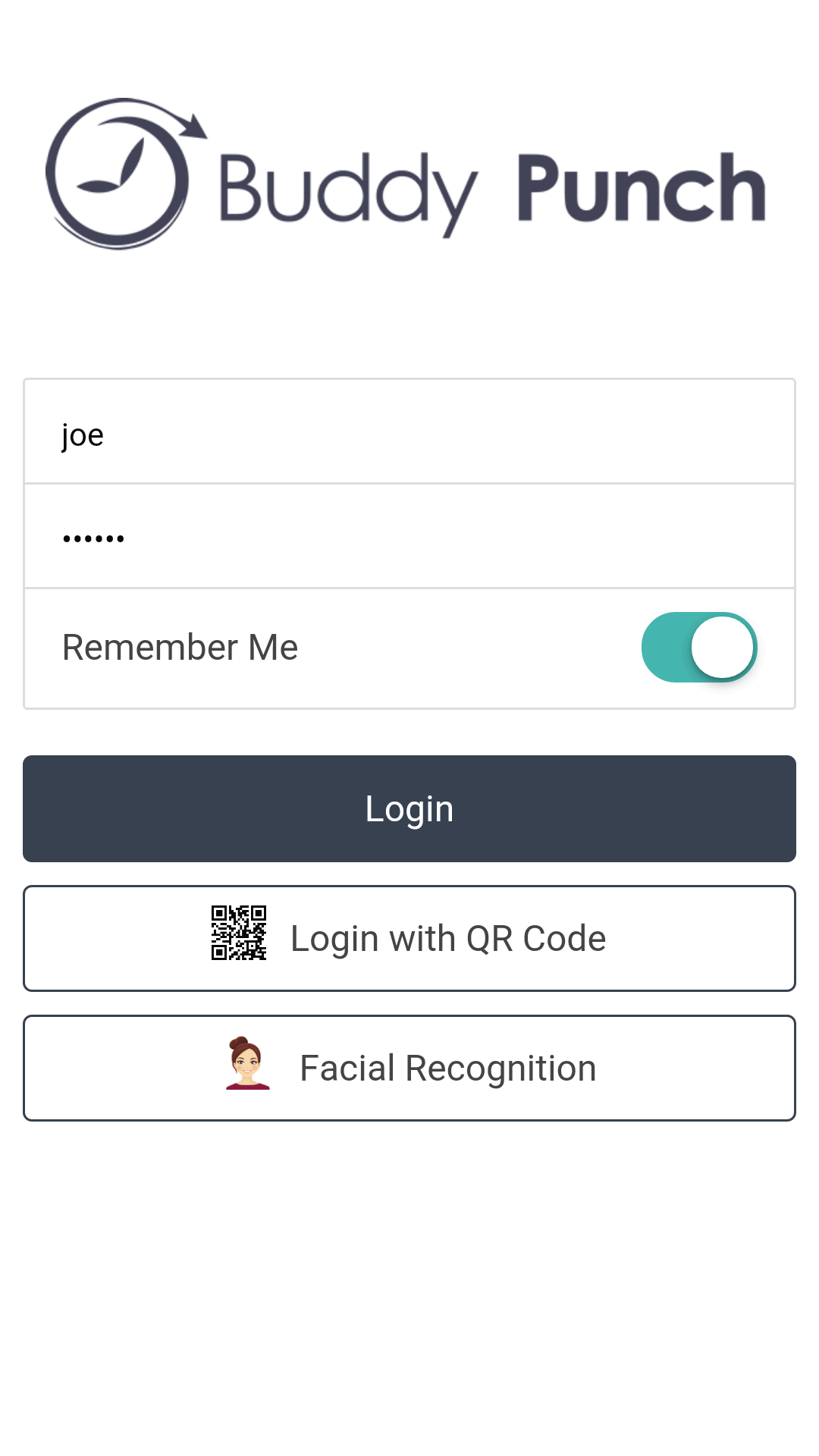Click the password dots in the password field
Viewport: 819px width, 1456px height.
coord(93,539)
